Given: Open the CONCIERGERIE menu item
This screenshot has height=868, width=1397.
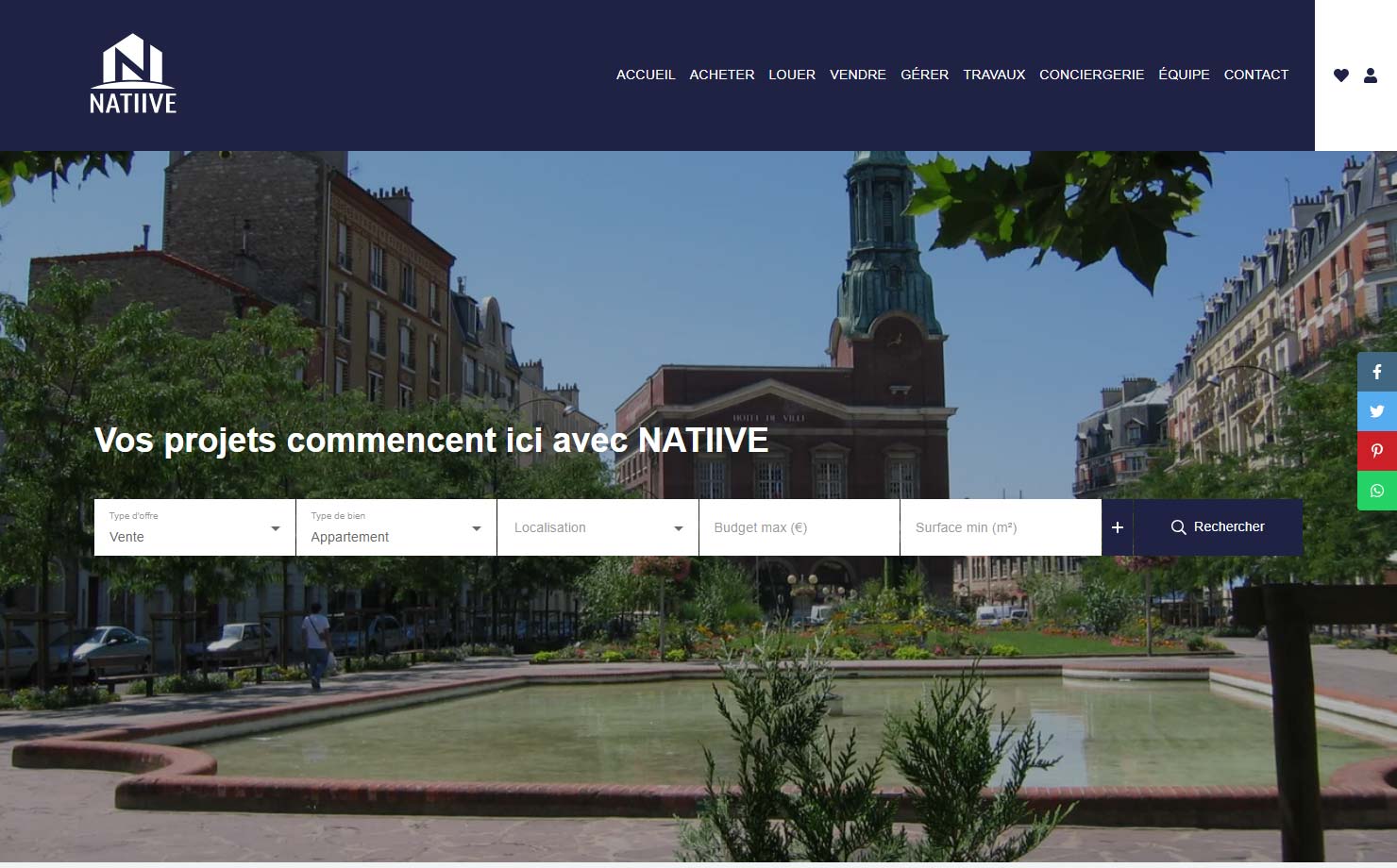Looking at the screenshot, I should (x=1091, y=75).
